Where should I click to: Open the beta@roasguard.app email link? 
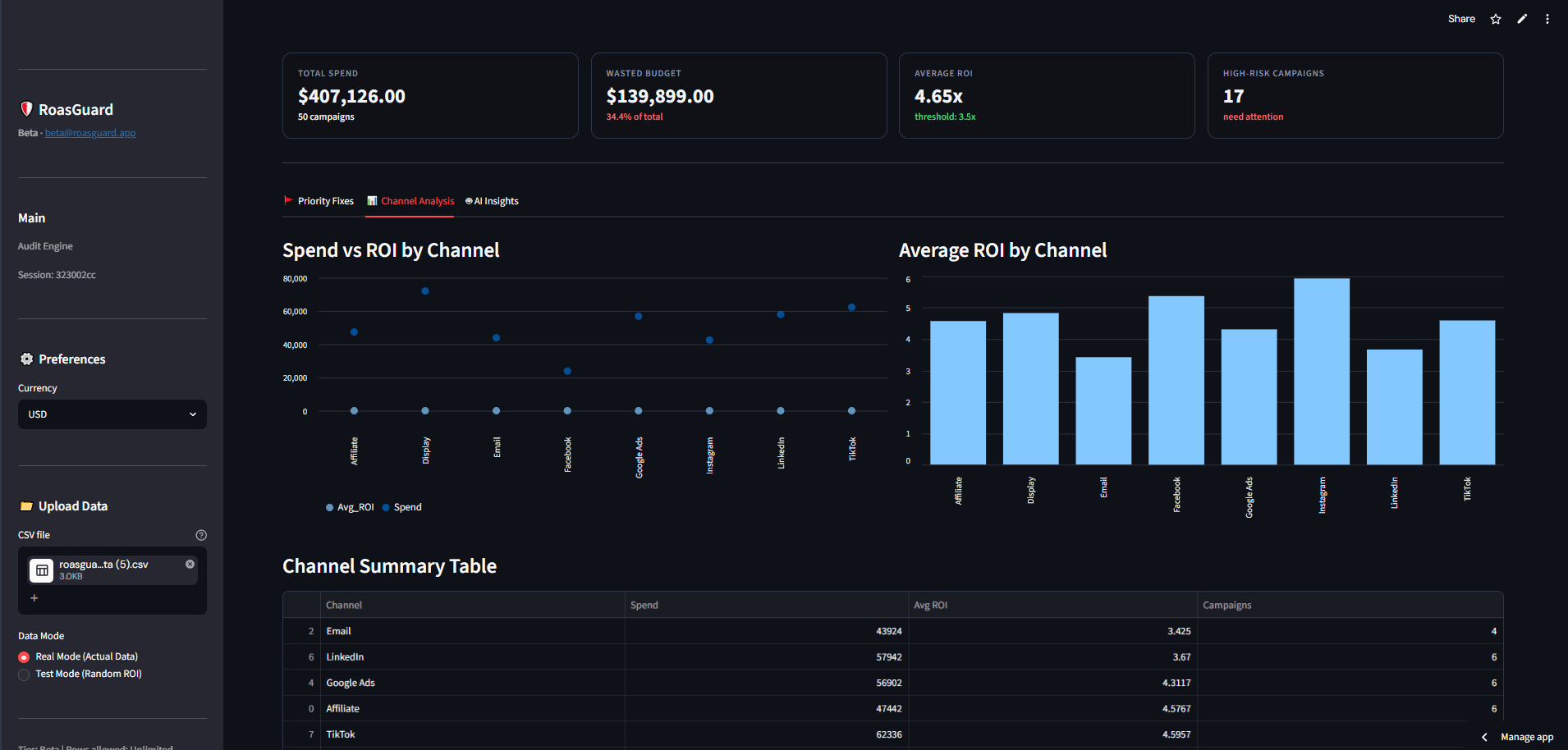(90, 133)
